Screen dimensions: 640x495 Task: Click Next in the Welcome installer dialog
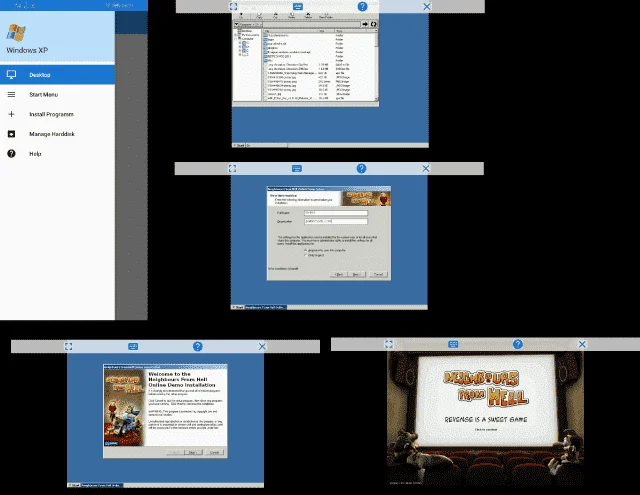point(193,452)
